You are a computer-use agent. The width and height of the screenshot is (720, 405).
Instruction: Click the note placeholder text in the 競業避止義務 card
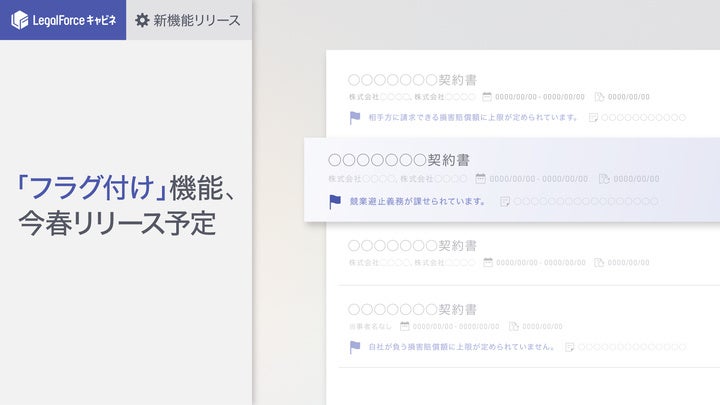point(586,202)
